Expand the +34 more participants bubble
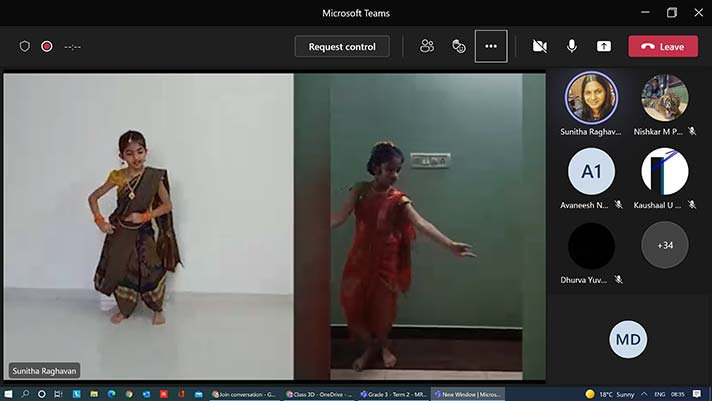Screen dimensions: 712x401 pos(664,245)
